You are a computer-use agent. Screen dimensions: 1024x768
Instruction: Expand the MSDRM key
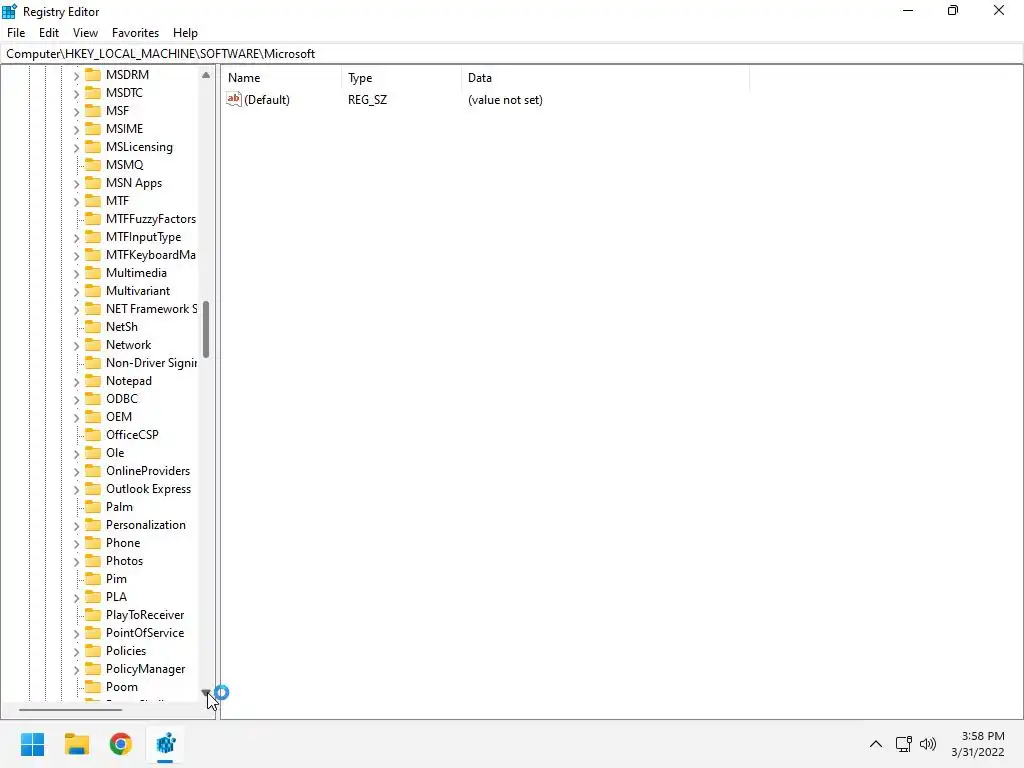click(76, 76)
